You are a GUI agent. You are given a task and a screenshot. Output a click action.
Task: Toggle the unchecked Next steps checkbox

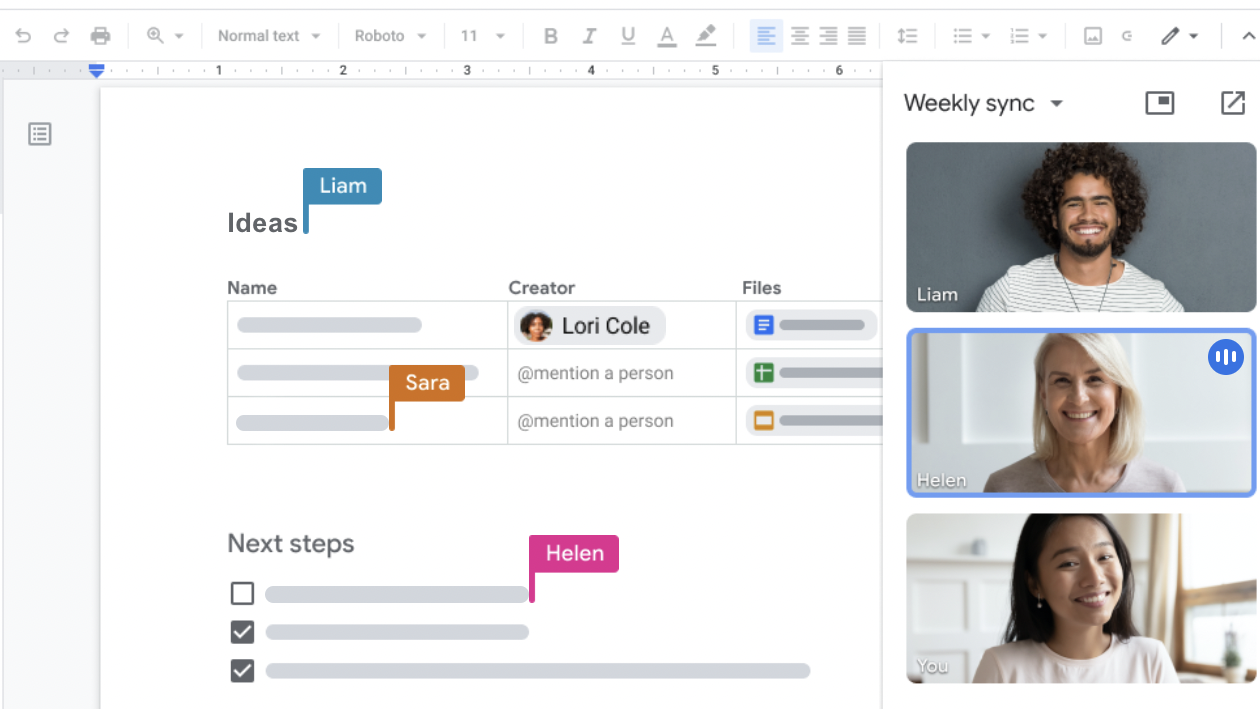(242, 593)
